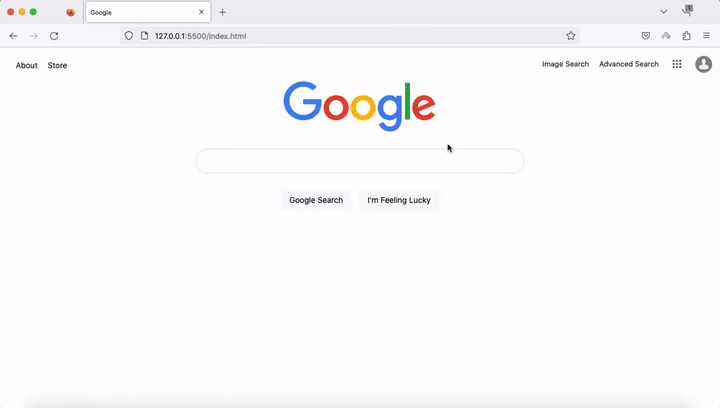Click the I'm Feeling Lucky button
This screenshot has height=408, width=720.
pos(399,200)
